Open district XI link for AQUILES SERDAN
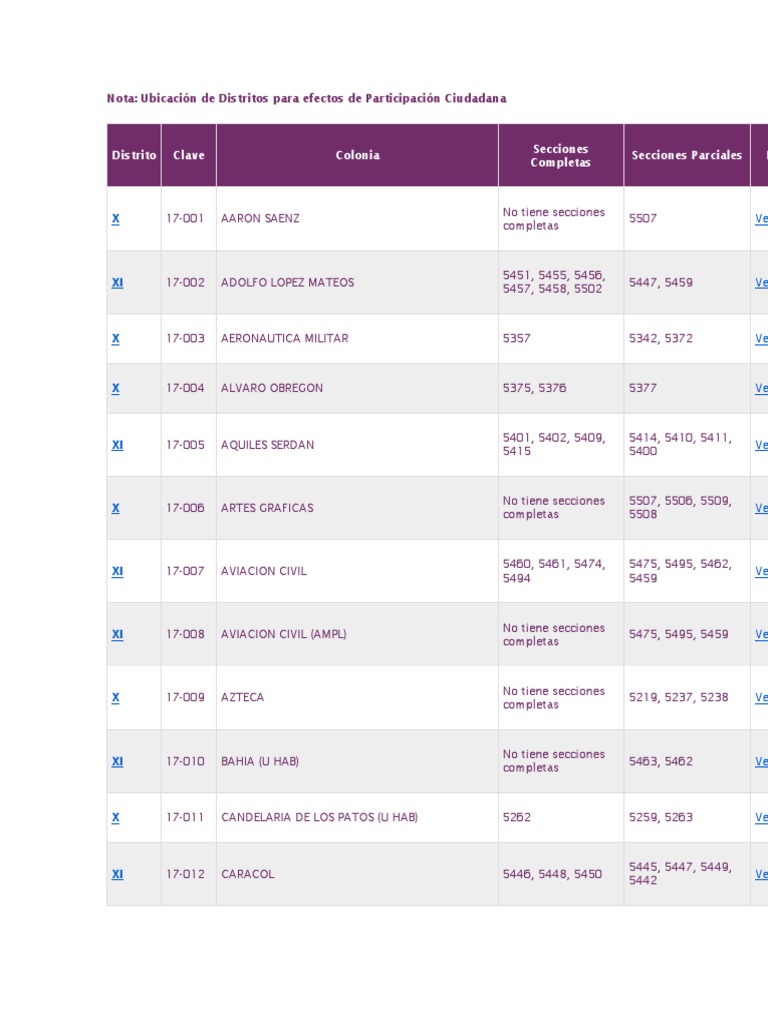The image size is (768, 1024). pos(117,445)
